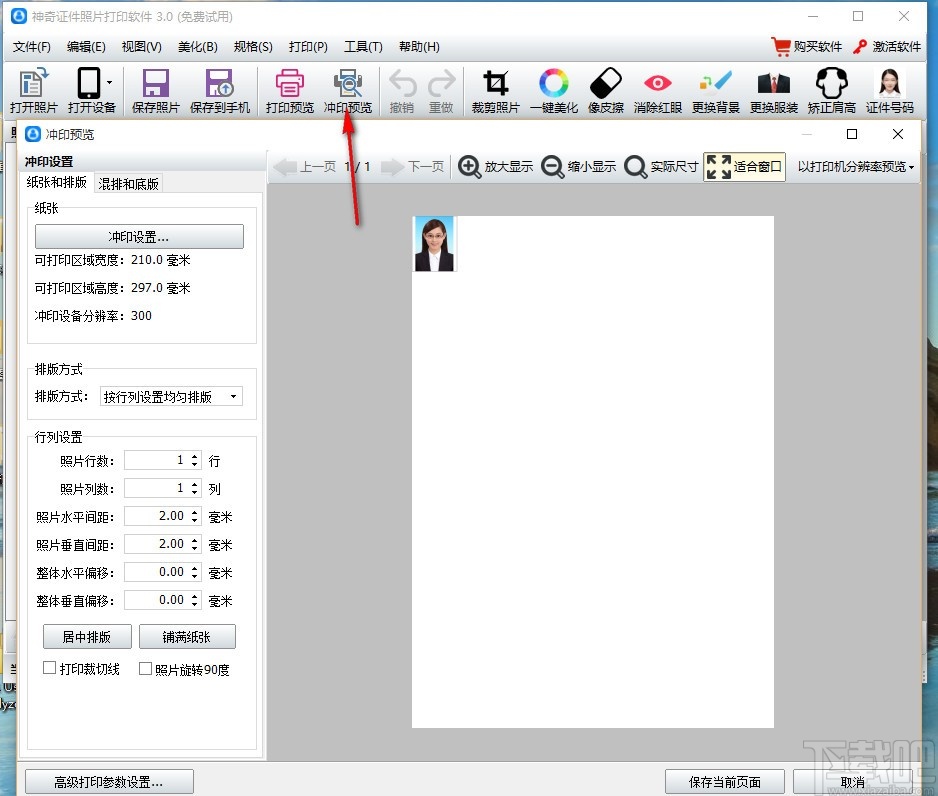The height and width of the screenshot is (796, 938).
Task: Click the 打开设备 phone icon
Action: [x=89, y=83]
